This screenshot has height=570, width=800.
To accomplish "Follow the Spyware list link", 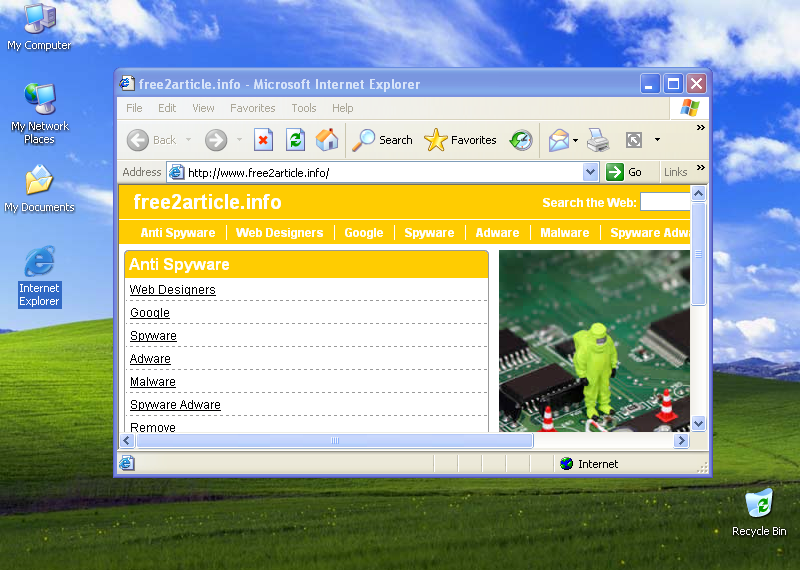I will [x=153, y=336].
